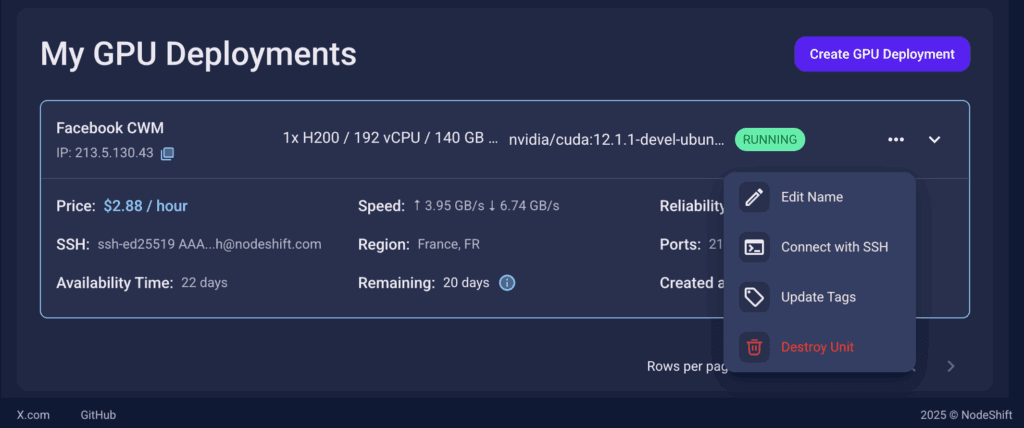Click the Create GPU Deployment button
Screen dimensions: 1024x428
click(882, 54)
